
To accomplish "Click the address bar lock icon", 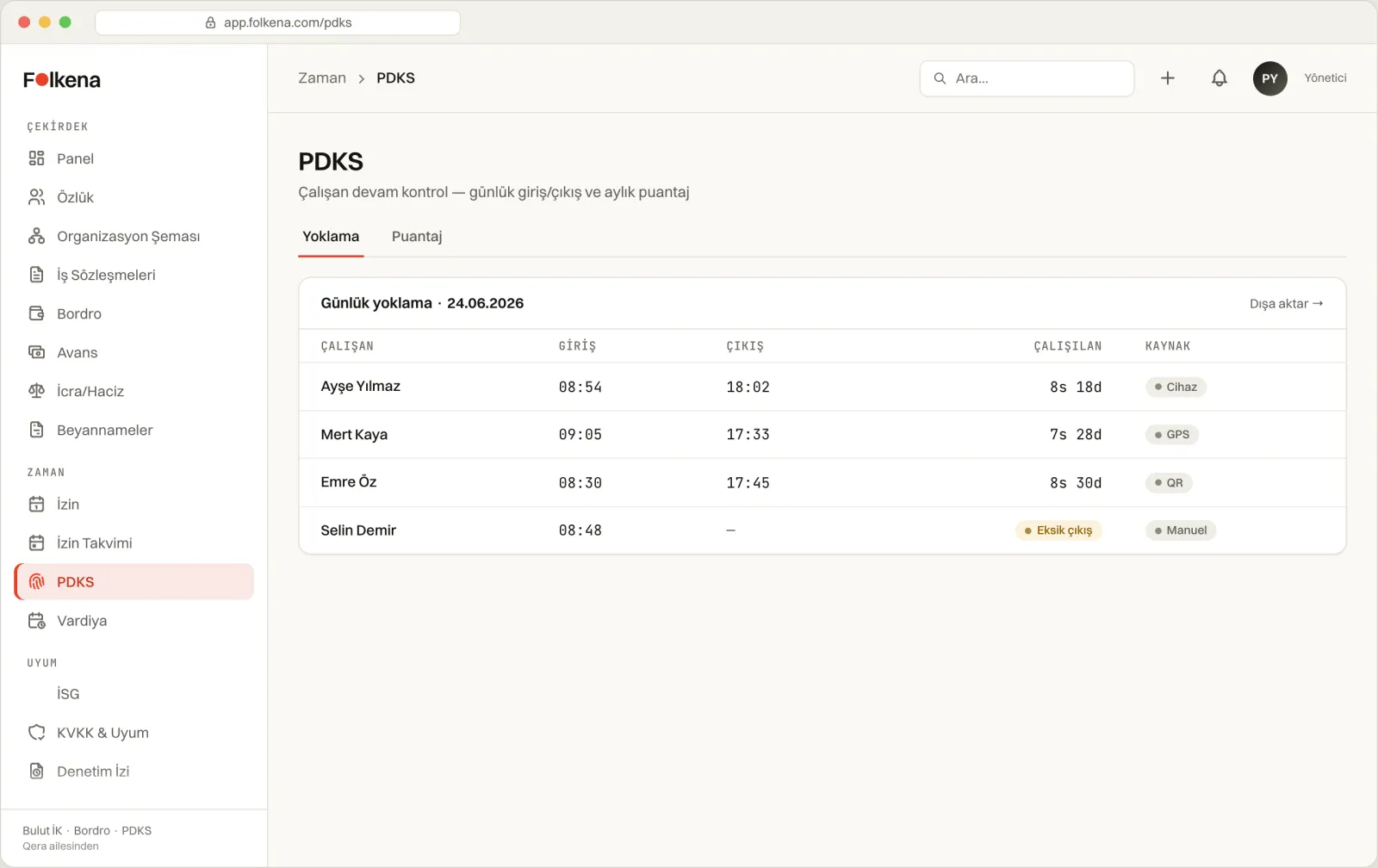I will click(210, 23).
